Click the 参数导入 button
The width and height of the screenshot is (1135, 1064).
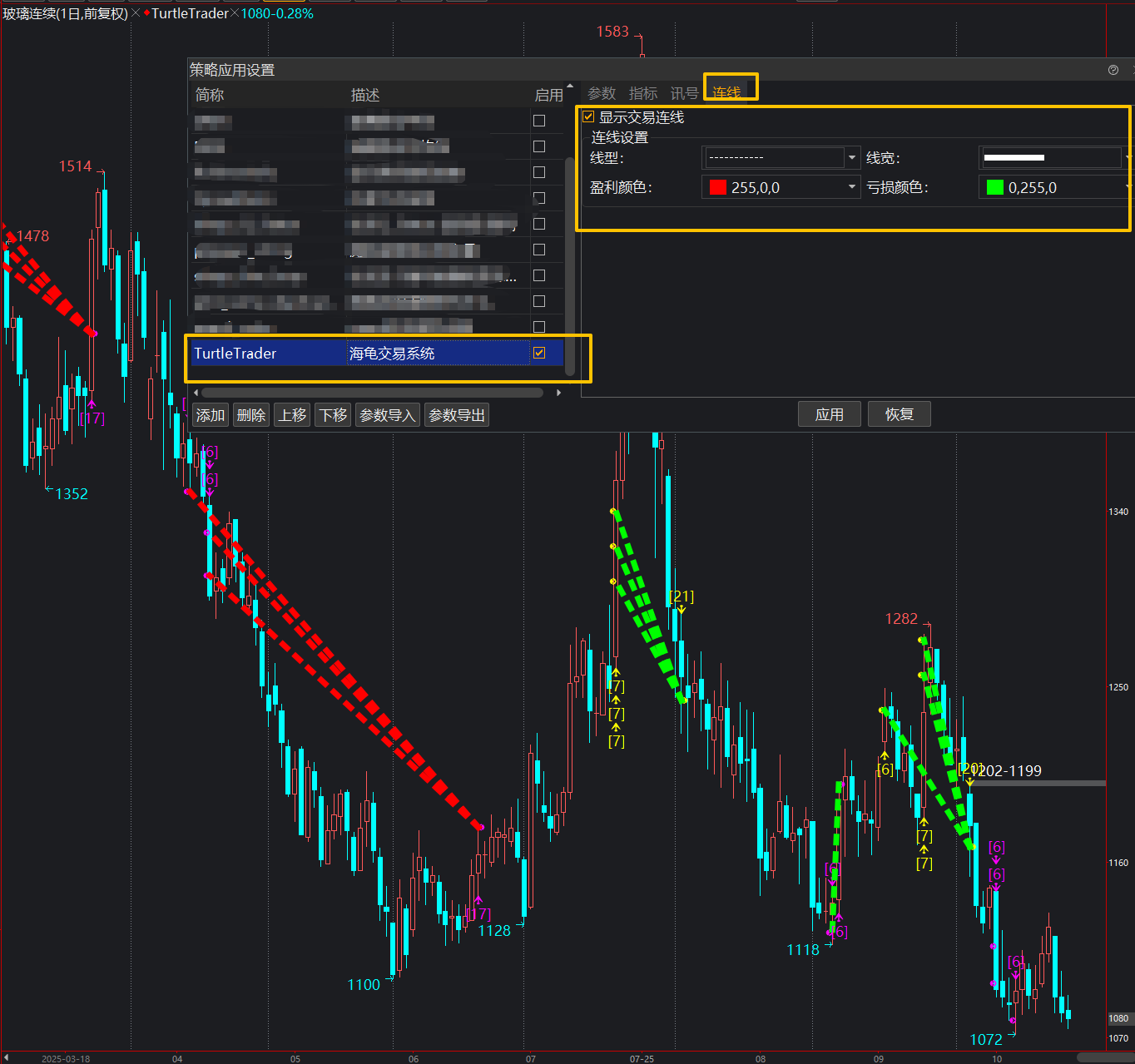(x=387, y=415)
